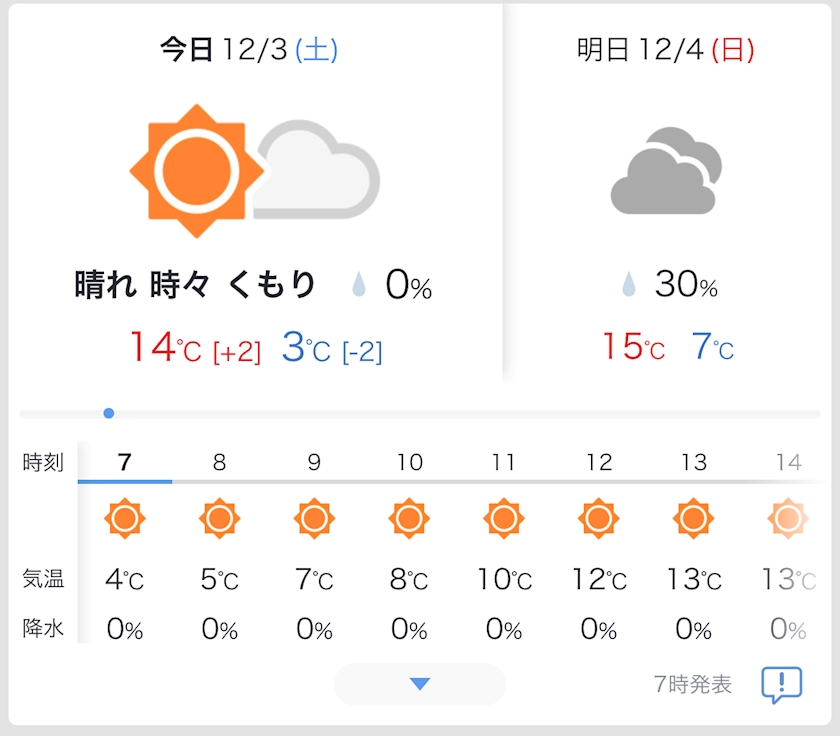Select the 今日 12/3 forecast panel heading
Viewport: 840px width, 736px height.
click(249, 50)
